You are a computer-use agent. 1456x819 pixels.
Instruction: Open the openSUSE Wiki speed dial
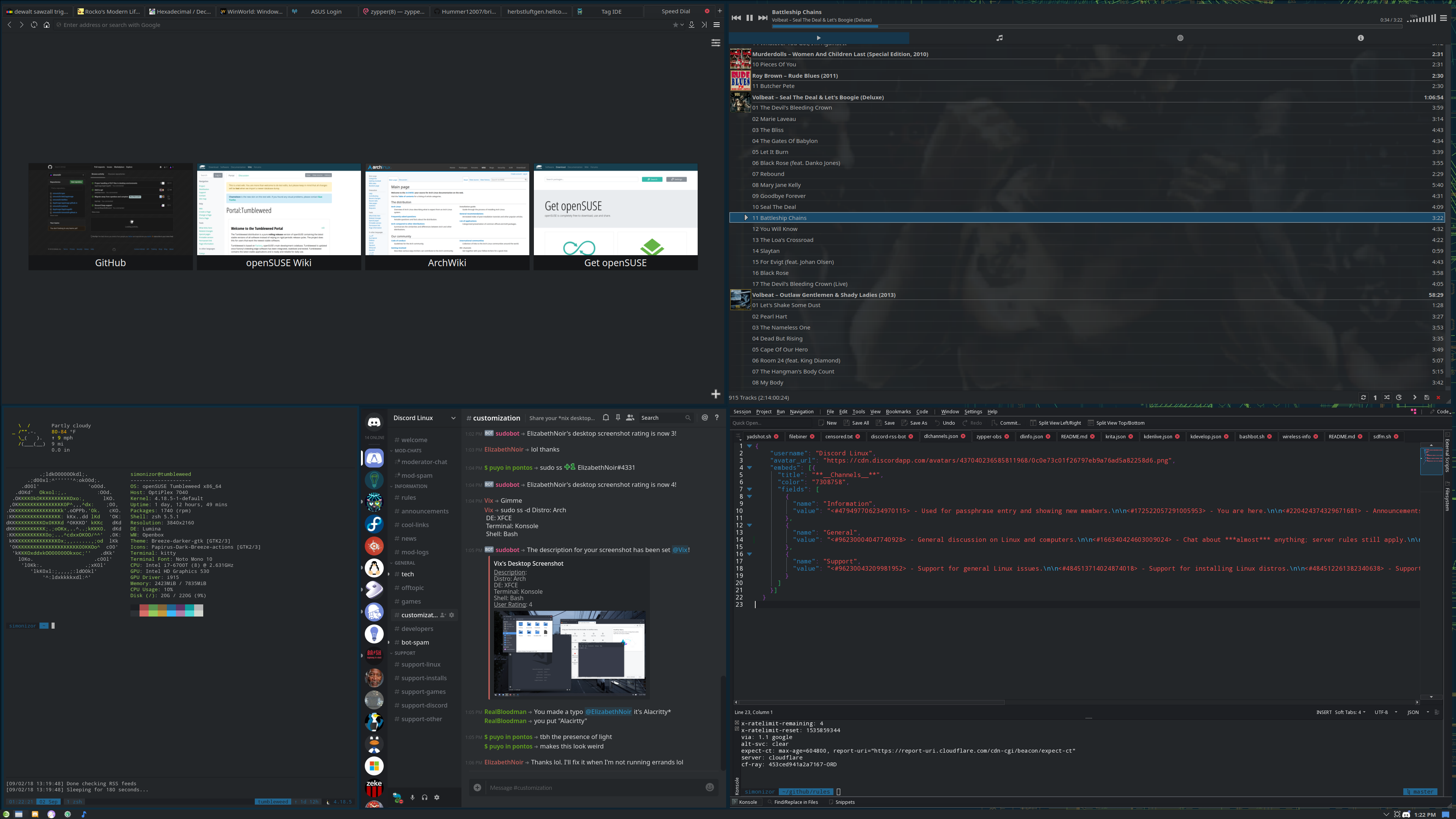point(279,217)
